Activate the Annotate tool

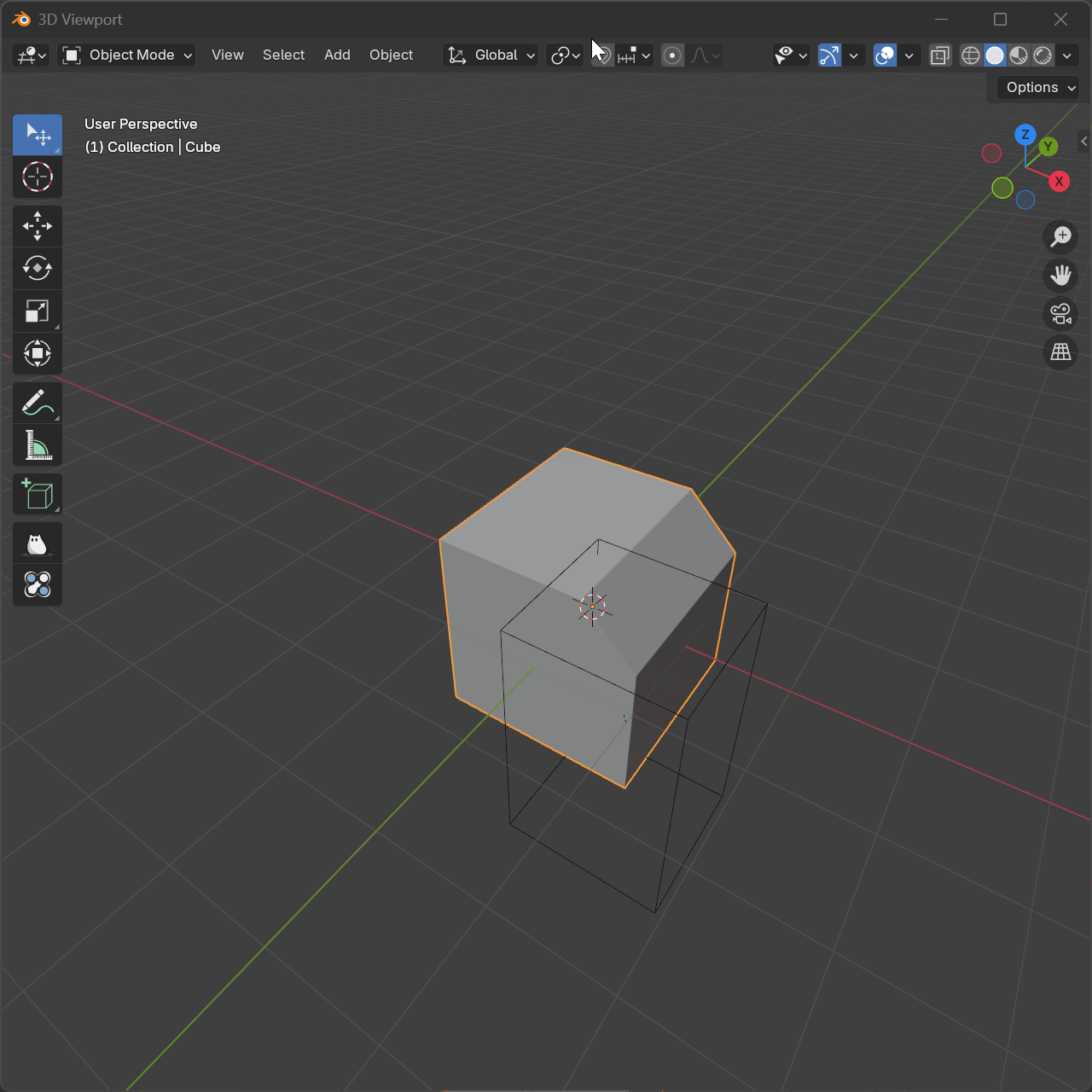[38, 402]
